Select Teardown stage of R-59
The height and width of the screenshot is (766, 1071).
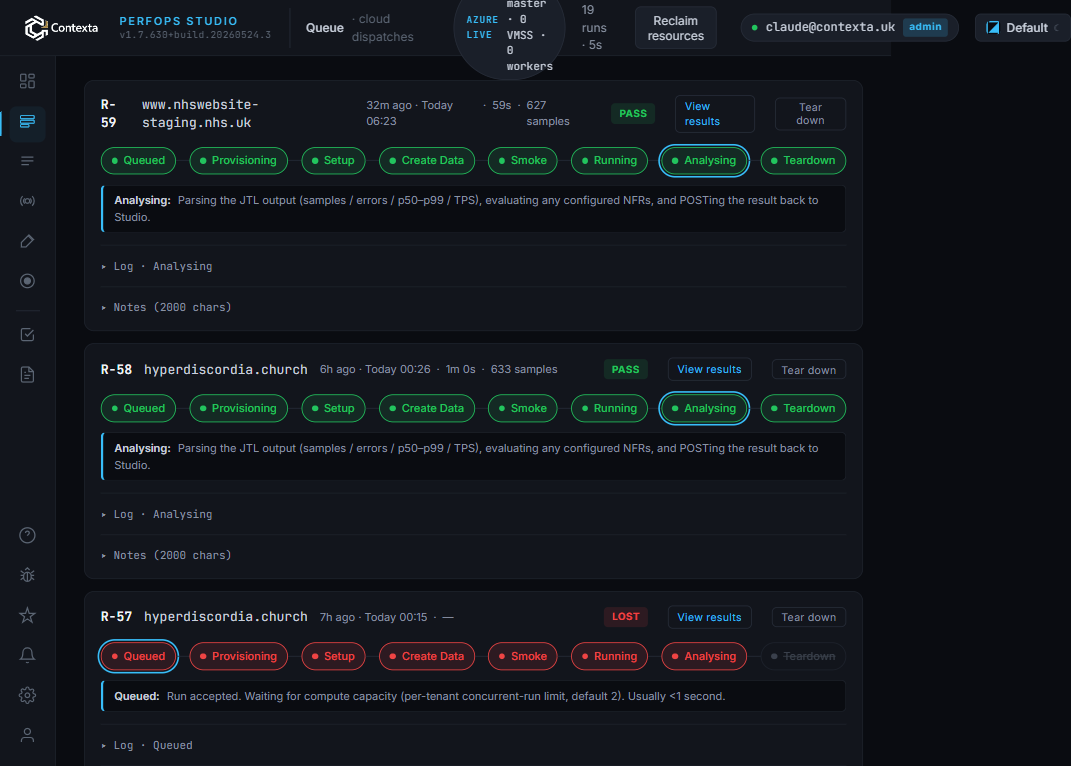803,161
